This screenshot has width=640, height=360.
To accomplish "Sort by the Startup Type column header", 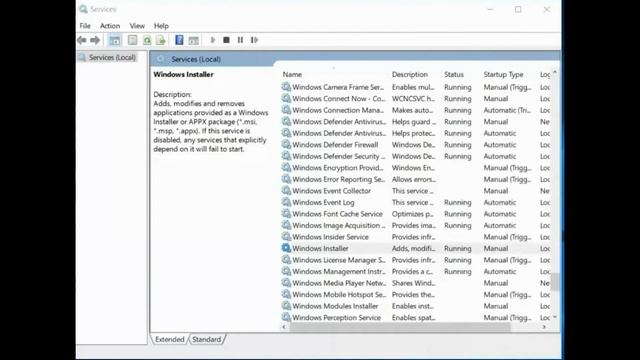I will click(x=503, y=74).
